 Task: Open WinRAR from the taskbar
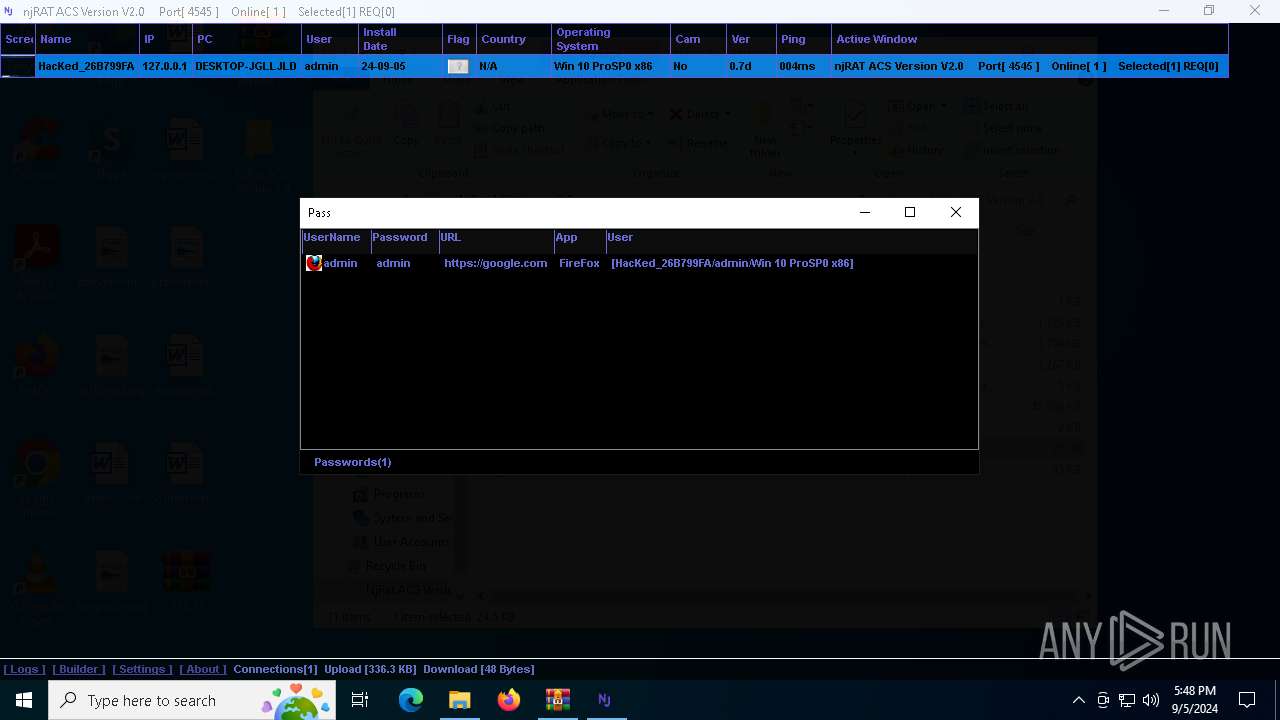click(x=557, y=700)
